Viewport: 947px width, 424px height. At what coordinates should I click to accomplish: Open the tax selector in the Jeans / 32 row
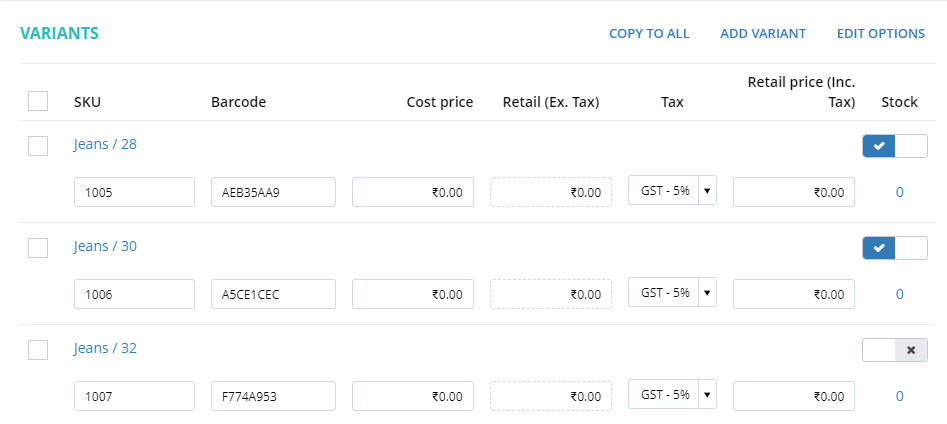672,394
